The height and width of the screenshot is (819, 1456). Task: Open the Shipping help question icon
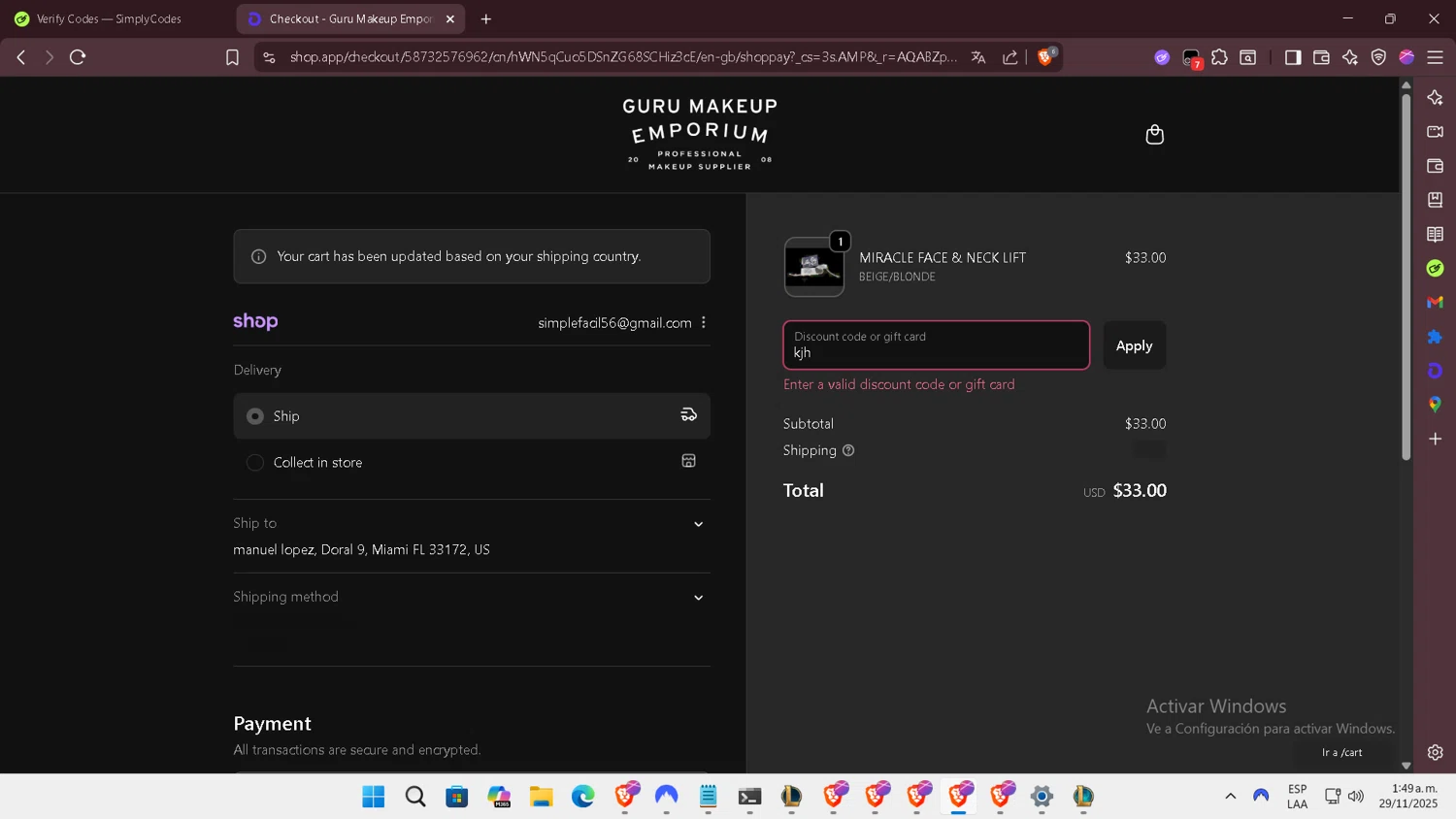click(848, 450)
